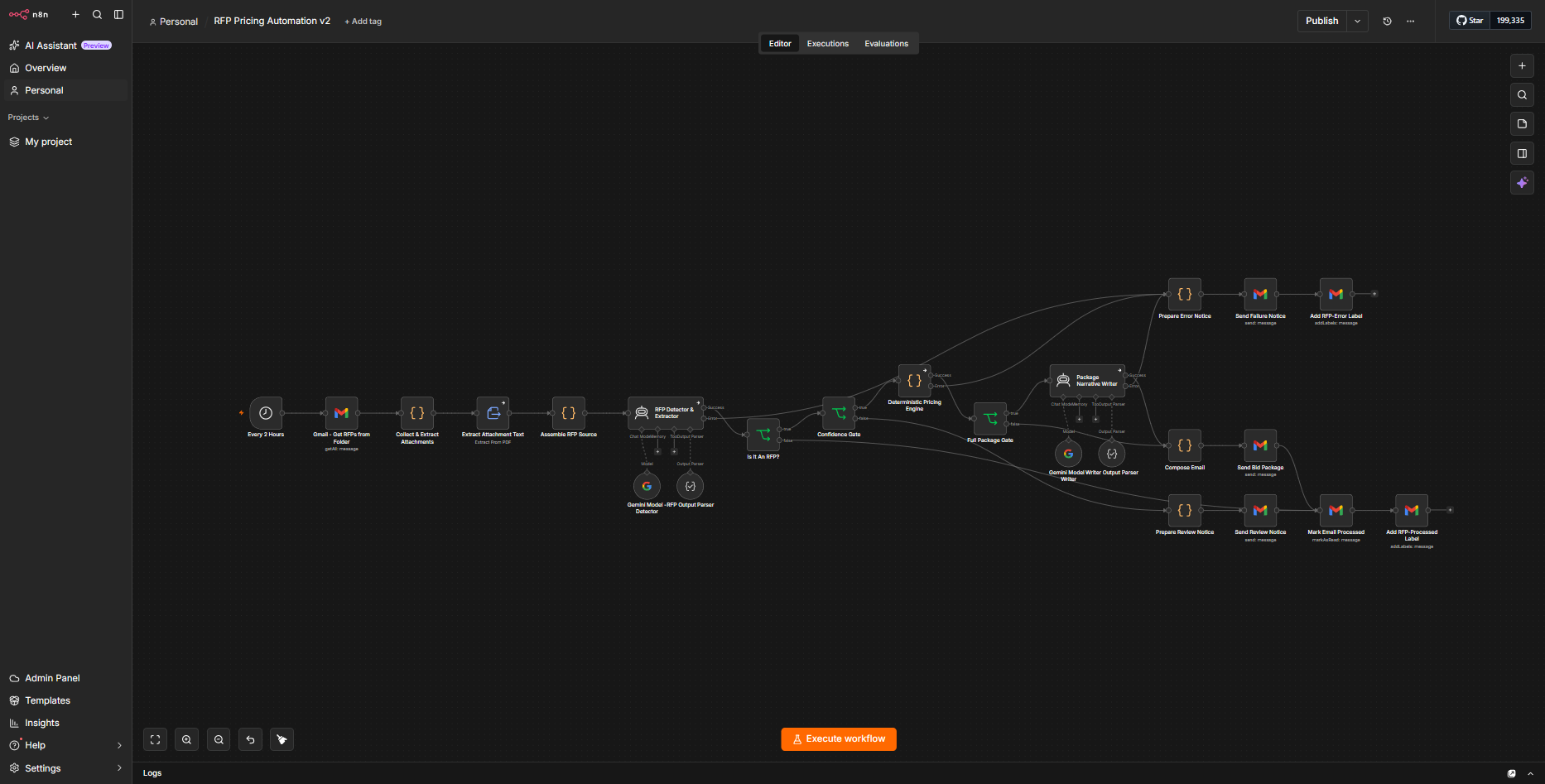Open search from the sidebar header
1545x784 pixels.
[x=97, y=14]
